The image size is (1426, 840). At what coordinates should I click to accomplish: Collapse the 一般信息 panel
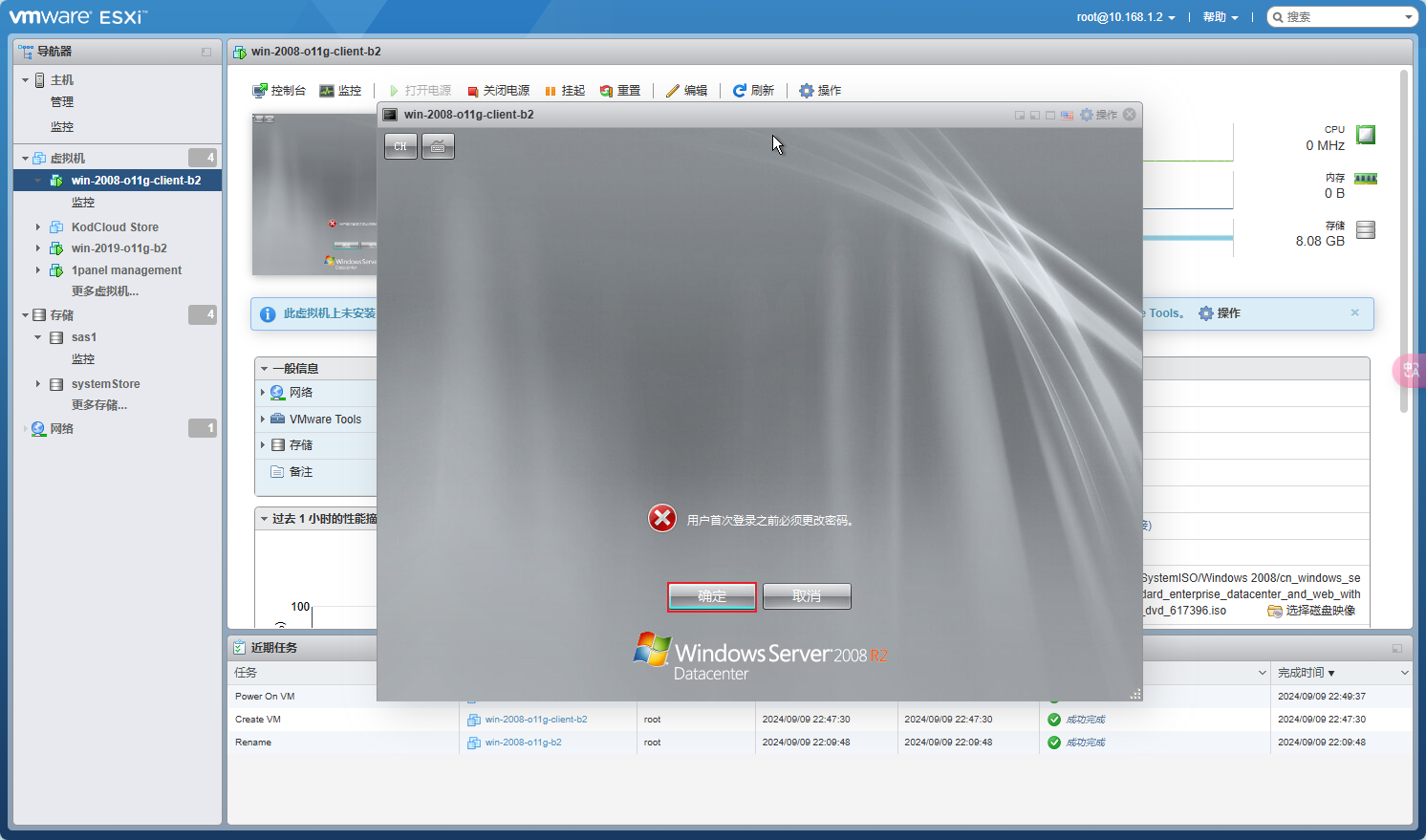(264, 369)
